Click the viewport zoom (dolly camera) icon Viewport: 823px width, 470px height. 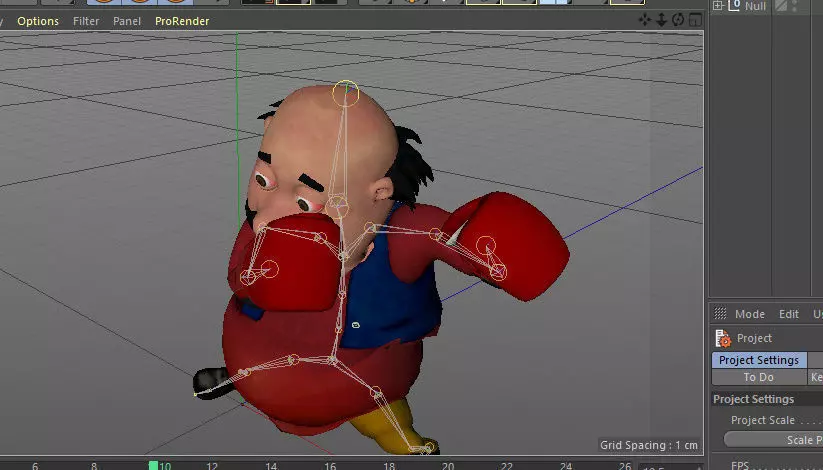point(661,20)
